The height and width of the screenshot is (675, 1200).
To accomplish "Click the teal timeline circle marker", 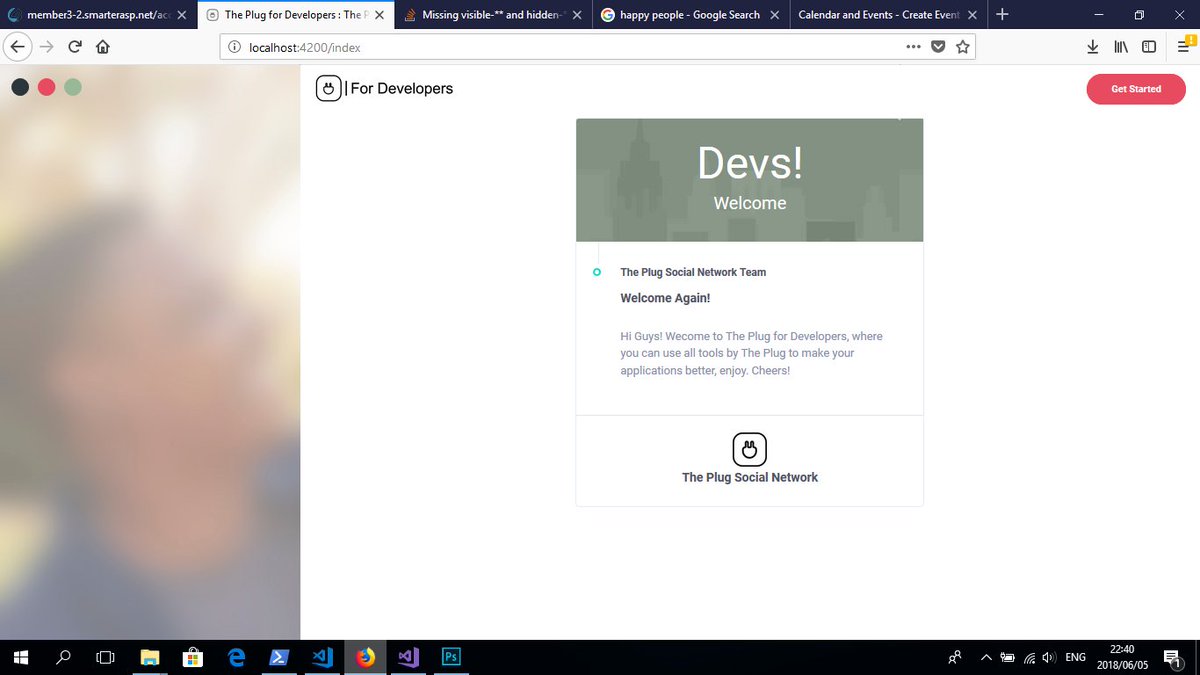I will tap(597, 272).
